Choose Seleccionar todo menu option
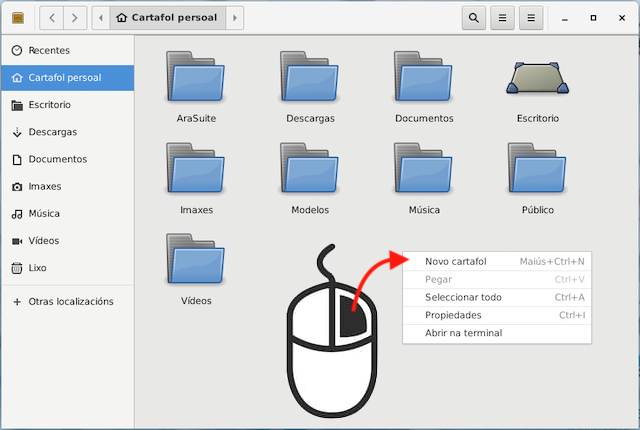The height and width of the screenshot is (430, 640). [x=463, y=297]
